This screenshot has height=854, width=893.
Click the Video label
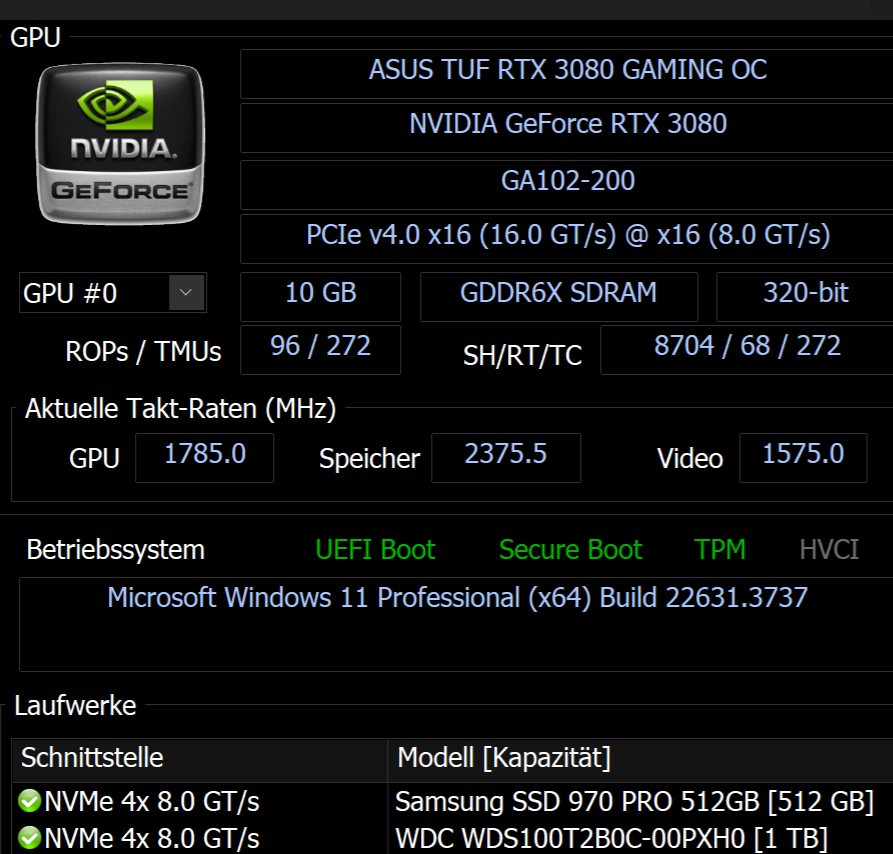tap(690, 458)
